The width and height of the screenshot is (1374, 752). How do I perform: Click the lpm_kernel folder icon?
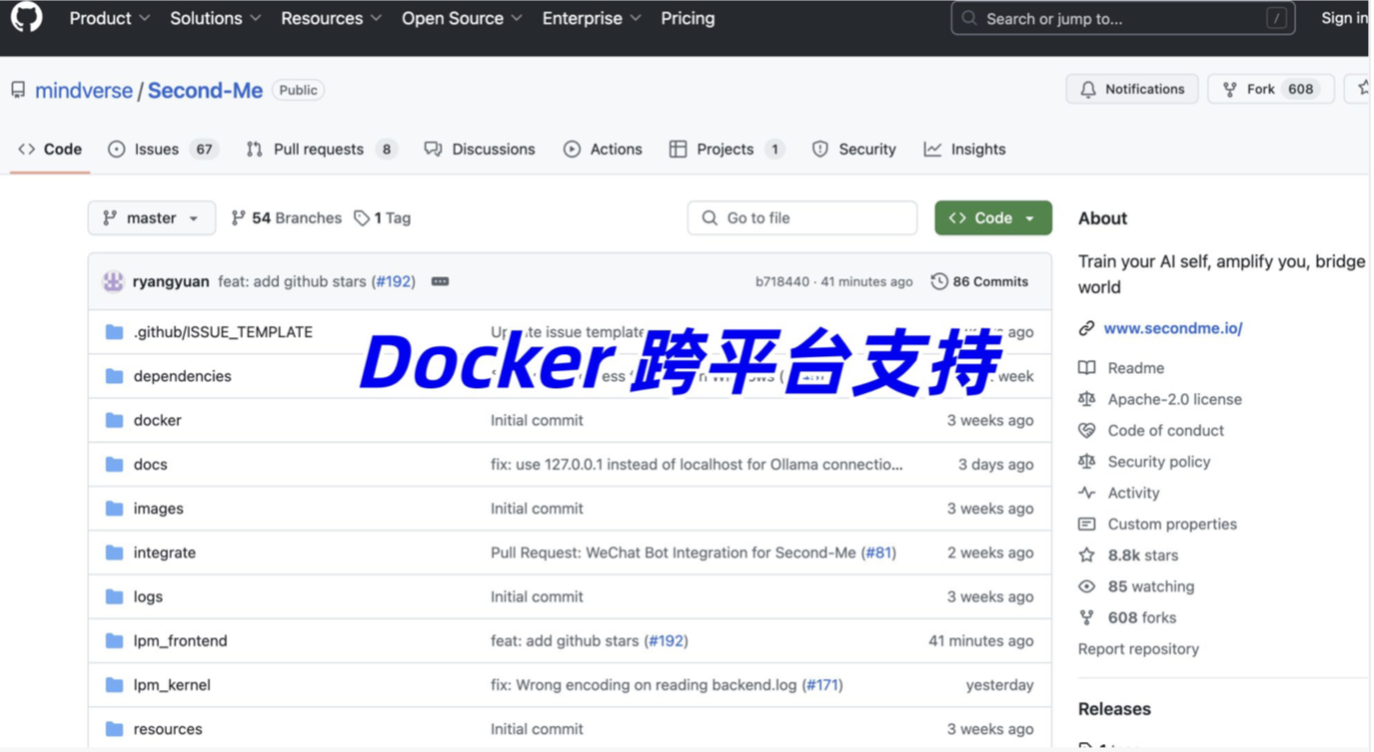point(115,685)
